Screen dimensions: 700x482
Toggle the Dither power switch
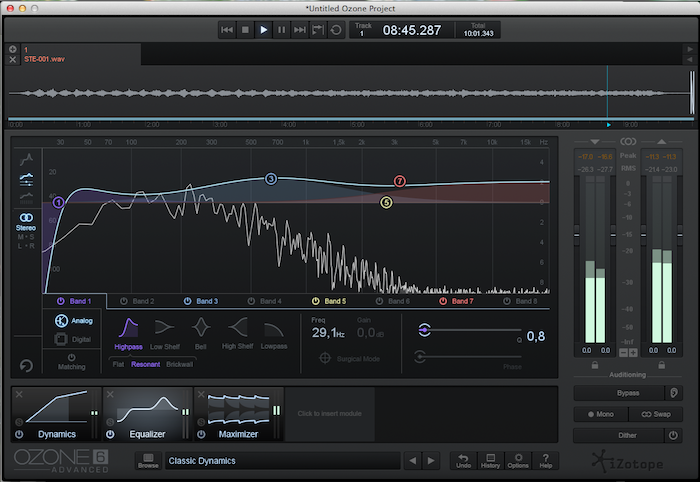tap(673, 436)
